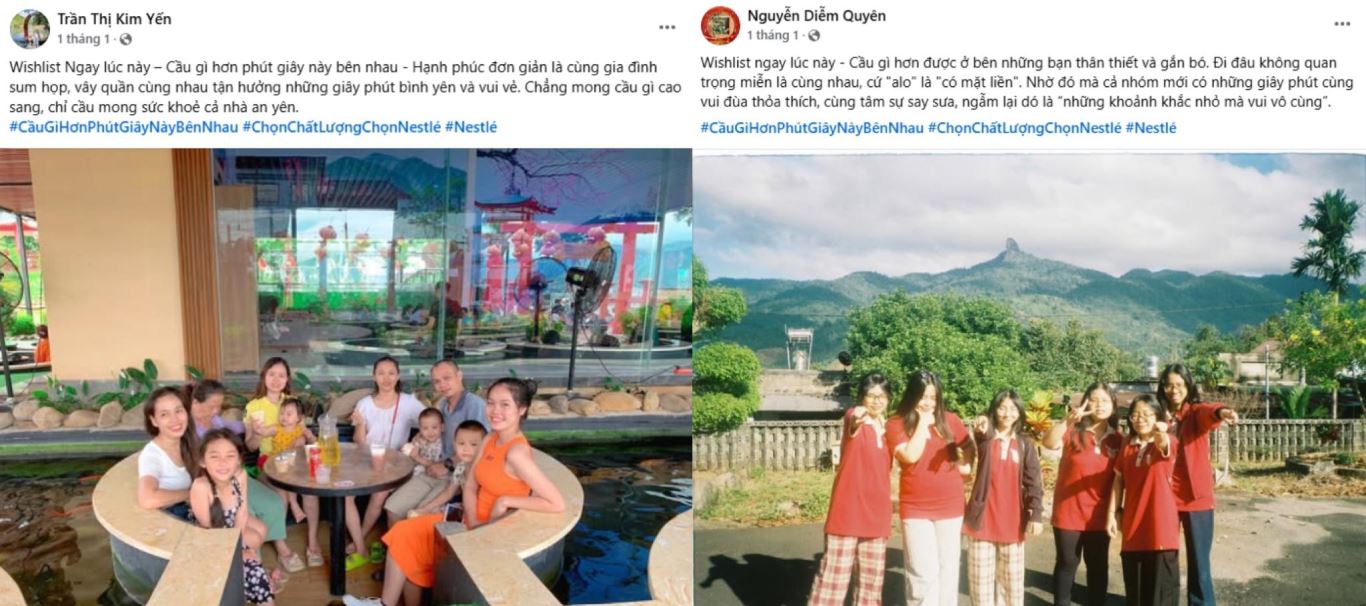Visit Nguyễn Diễm Quyên's profile name link
The width and height of the screenshot is (1366, 606).
pyautogui.click(x=816, y=16)
